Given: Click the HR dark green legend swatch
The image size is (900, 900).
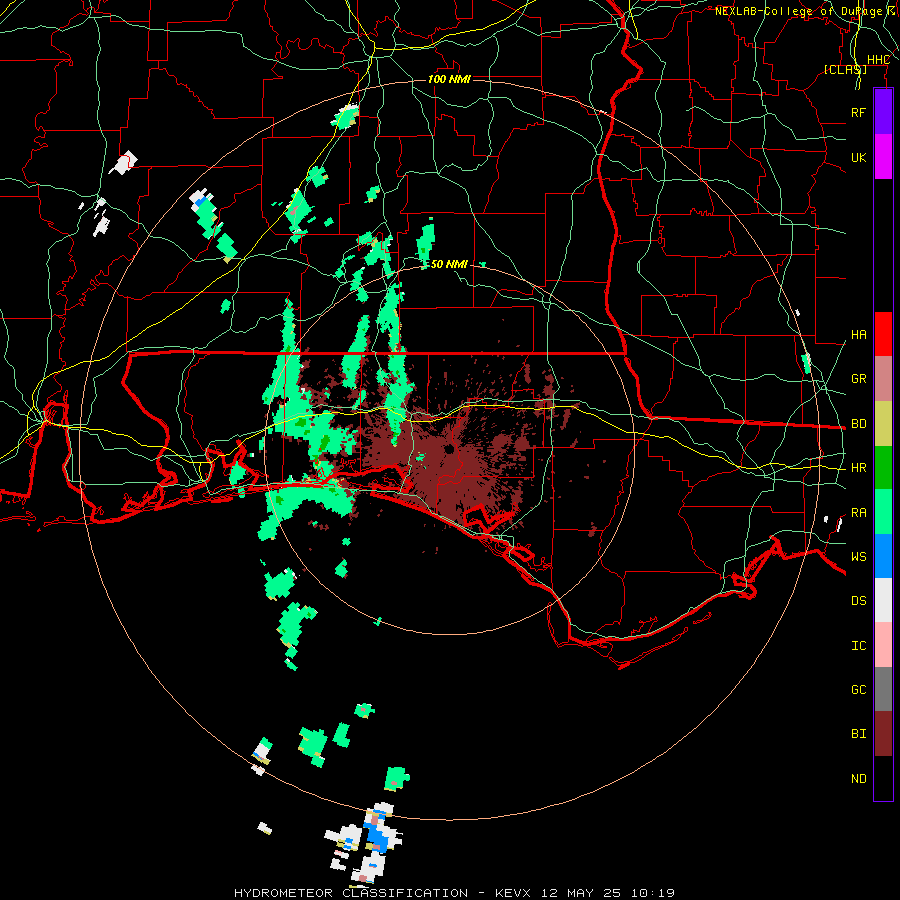Looking at the screenshot, I should (x=883, y=467).
